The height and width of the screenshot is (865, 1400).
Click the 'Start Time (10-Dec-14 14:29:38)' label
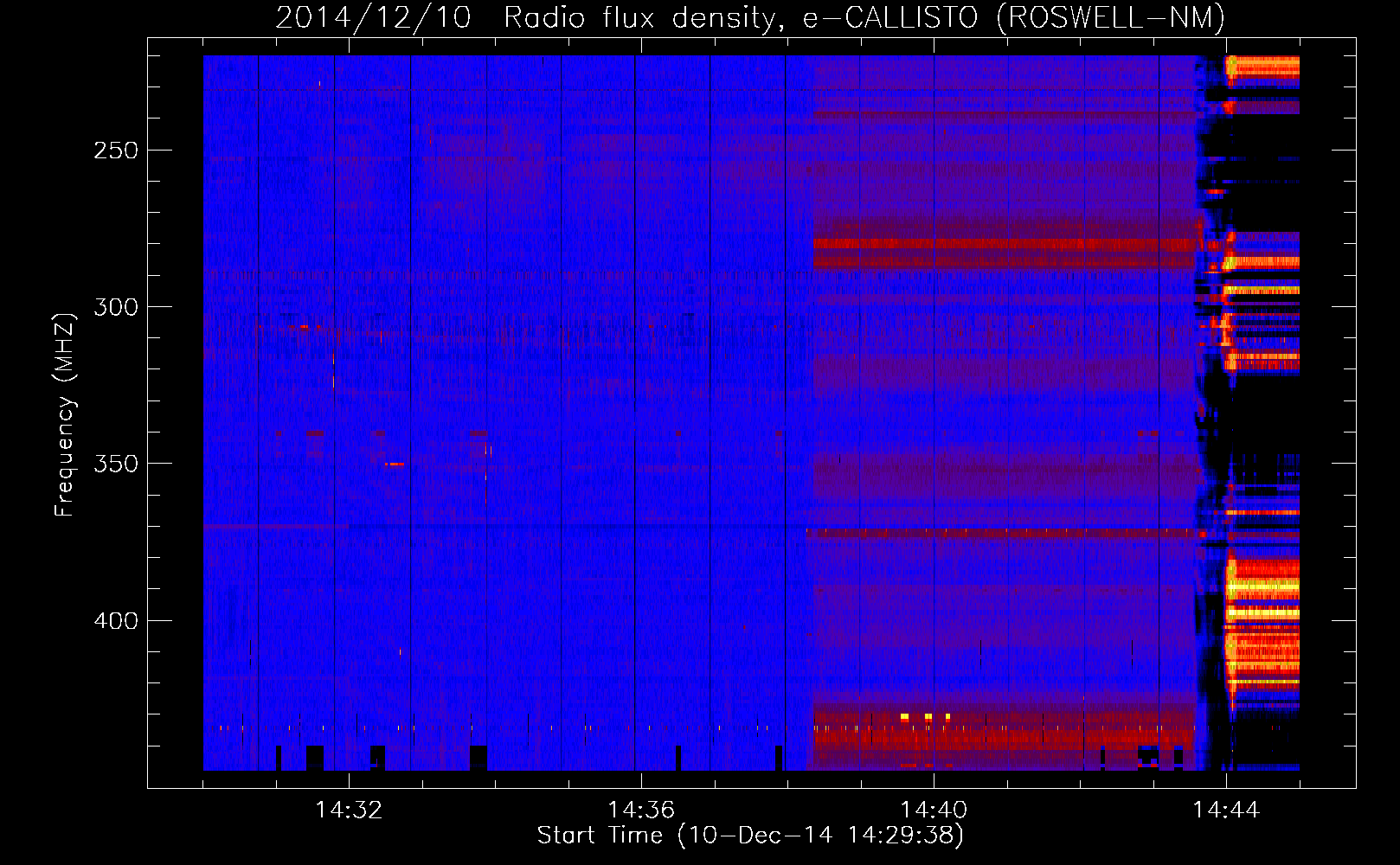(x=750, y=836)
